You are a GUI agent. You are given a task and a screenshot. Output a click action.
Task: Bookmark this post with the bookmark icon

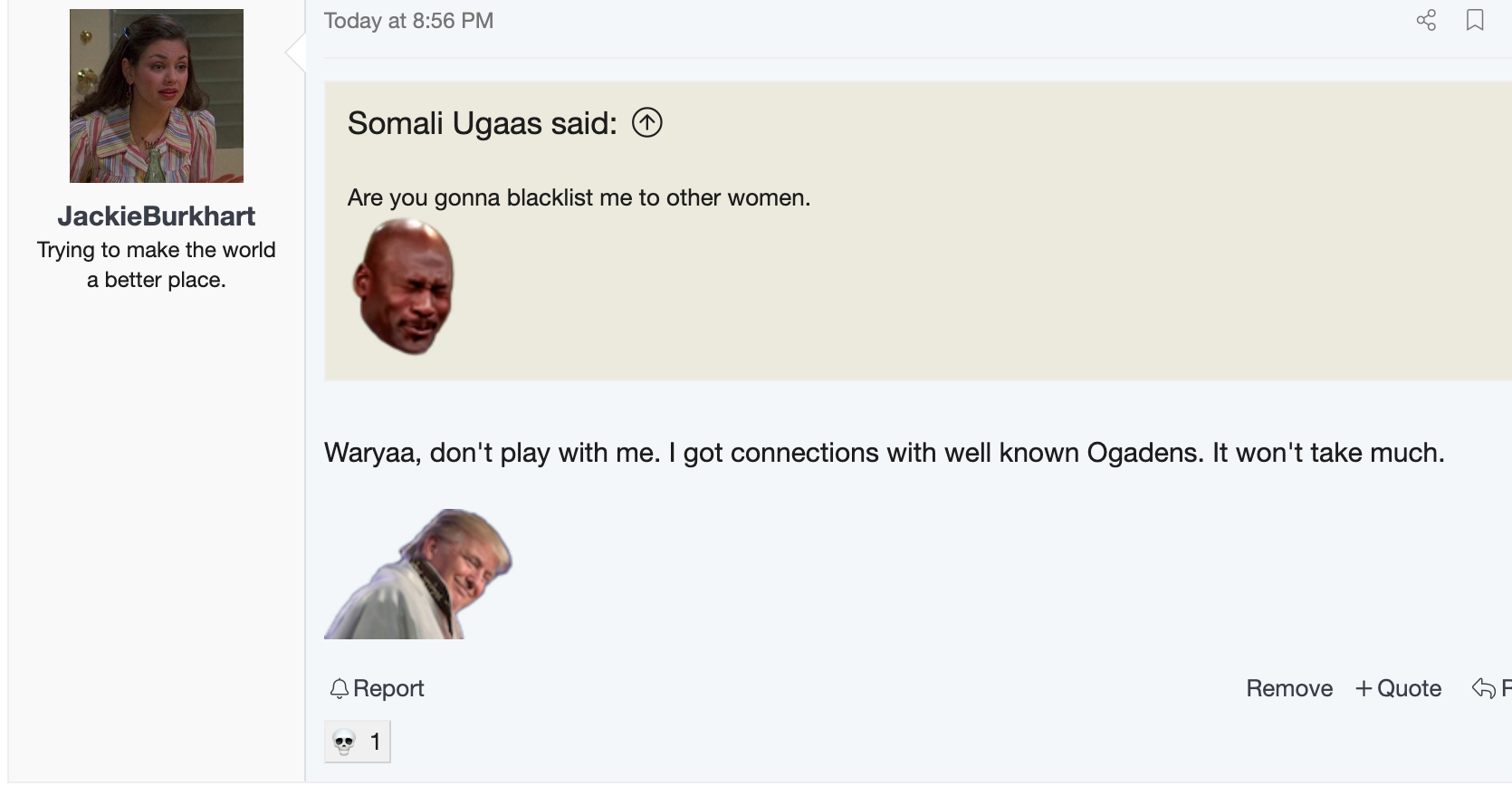[x=1475, y=20]
